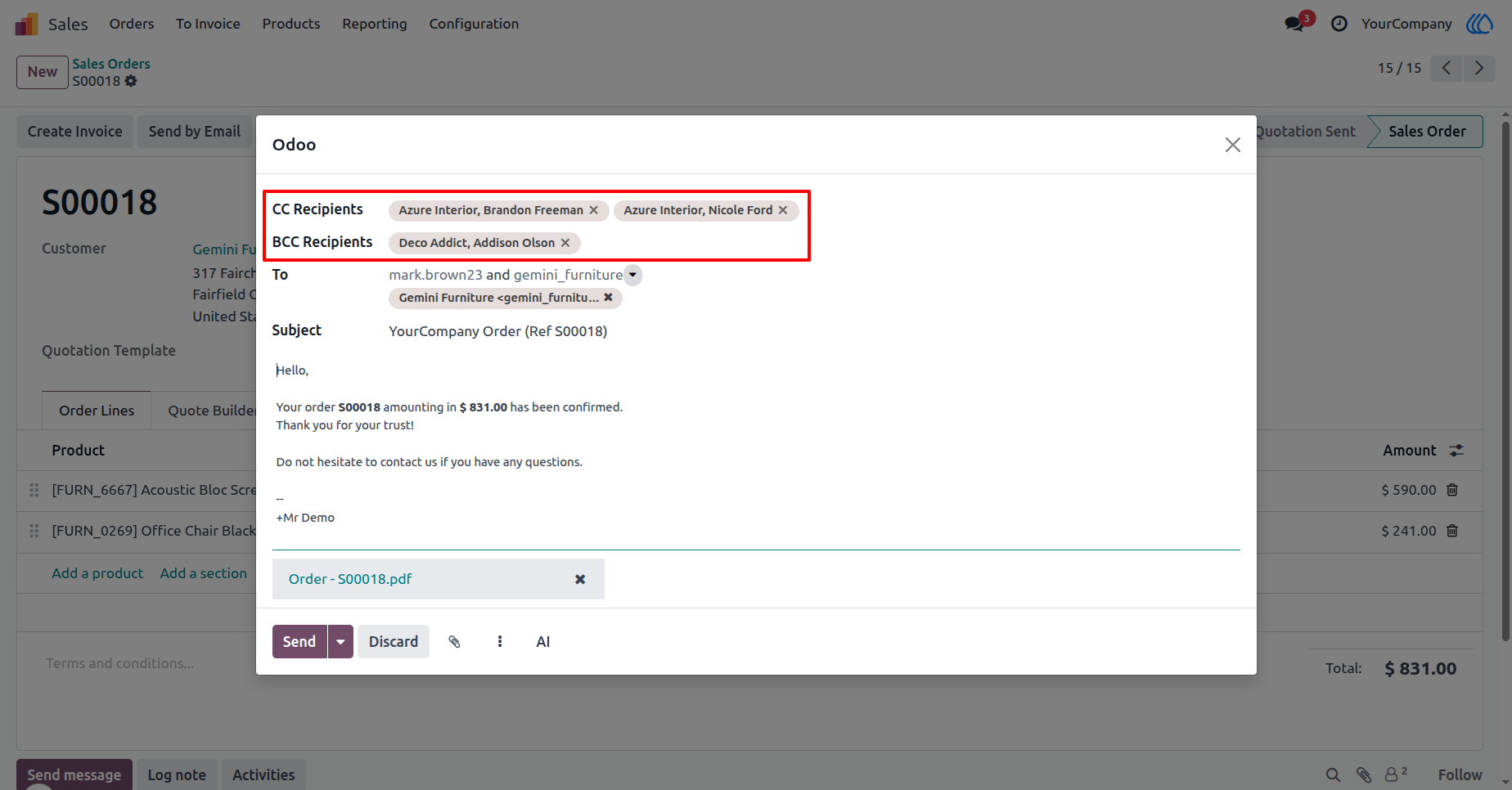1512x790 pixels.
Task: Open the S00018 gear actions menu
Action: click(x=131, y=81)
